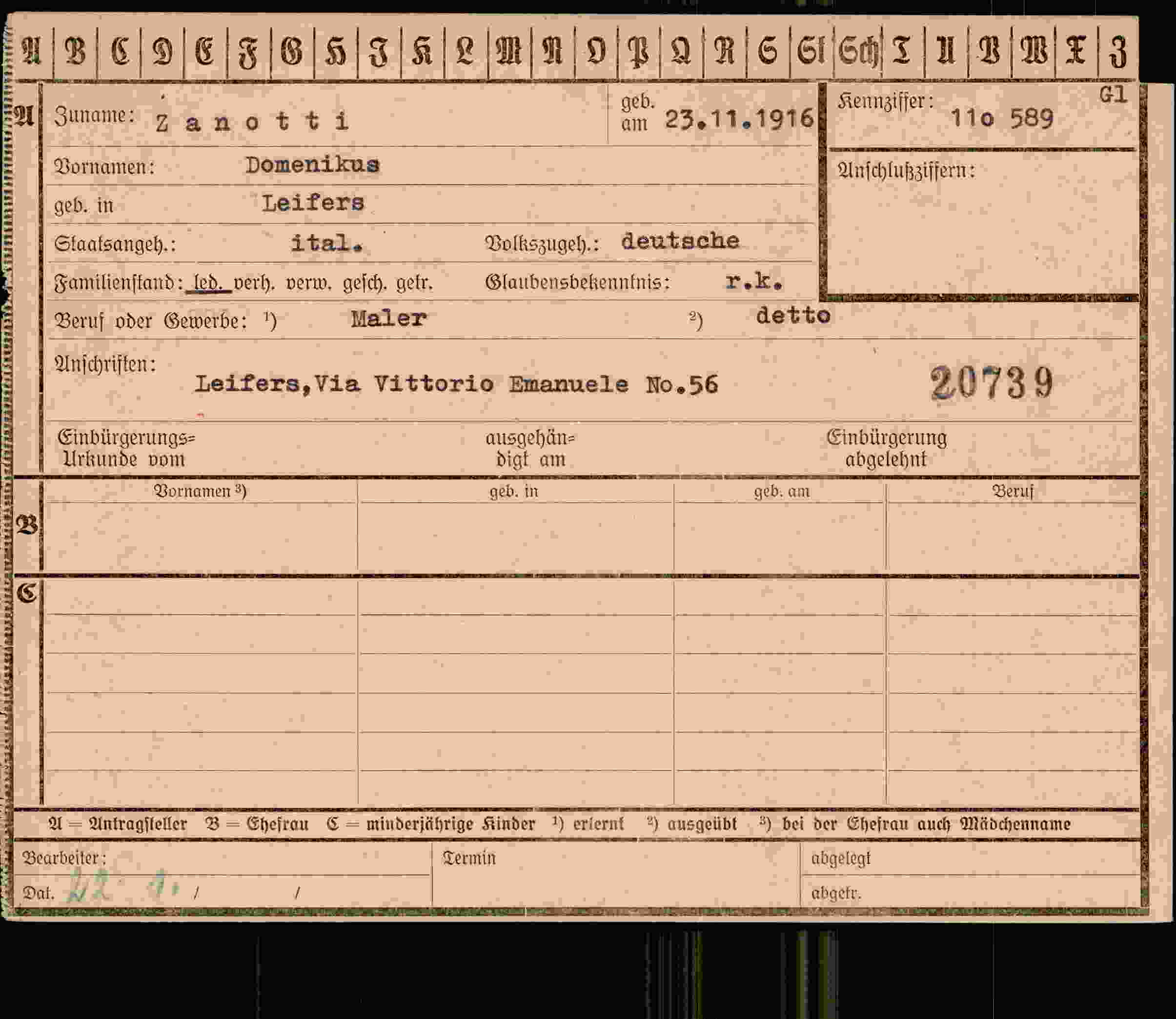Image resolution: width=1176 pixels, height=1019 pixels.
Task: Select 'Einbürgerung abgelehnt' label
Action: (x=887, y=448)
